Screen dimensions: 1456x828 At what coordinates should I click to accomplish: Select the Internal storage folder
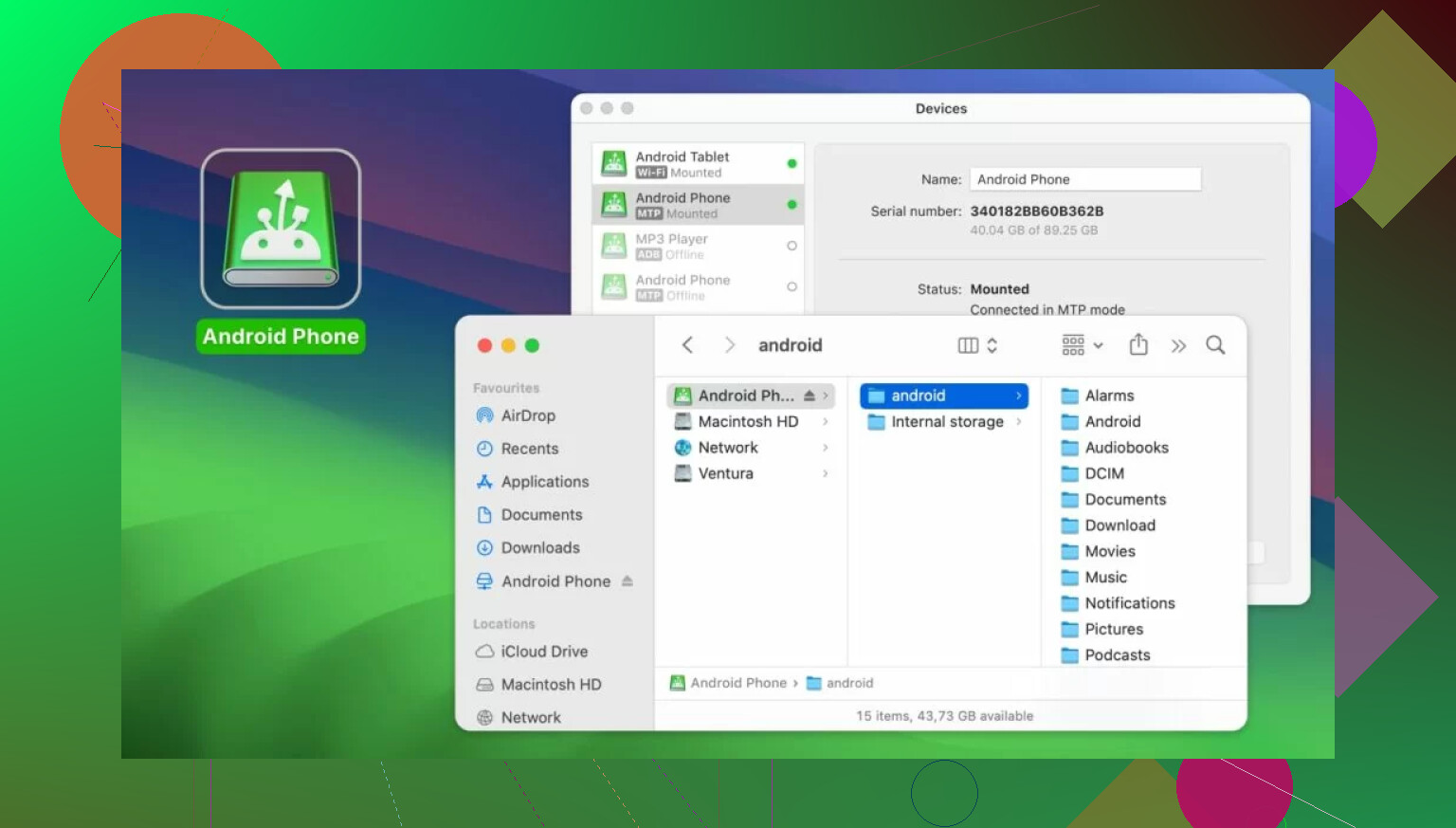click(946, 422)
